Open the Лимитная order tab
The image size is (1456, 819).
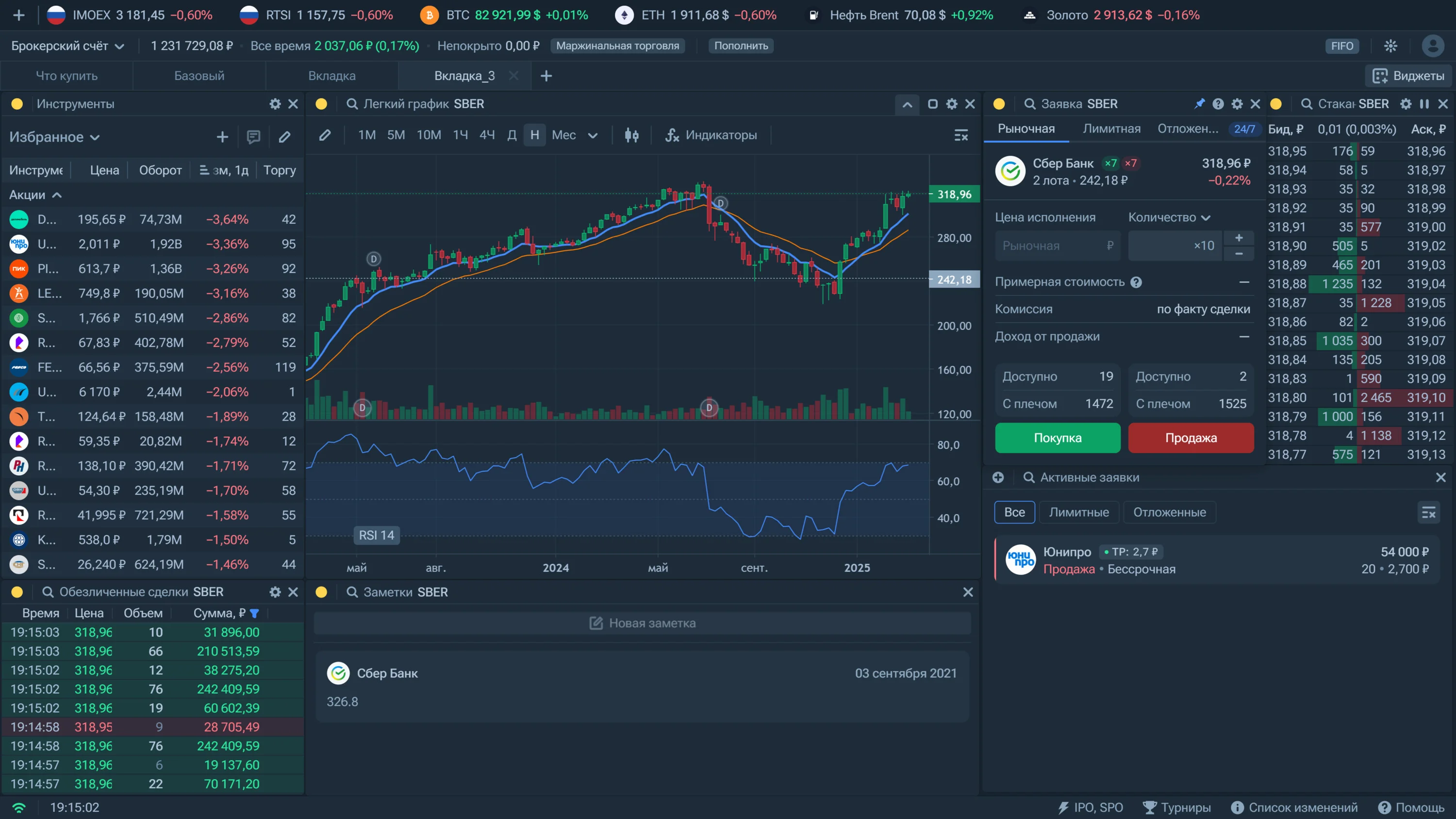pyautogui.click(x=1111, y=129)
